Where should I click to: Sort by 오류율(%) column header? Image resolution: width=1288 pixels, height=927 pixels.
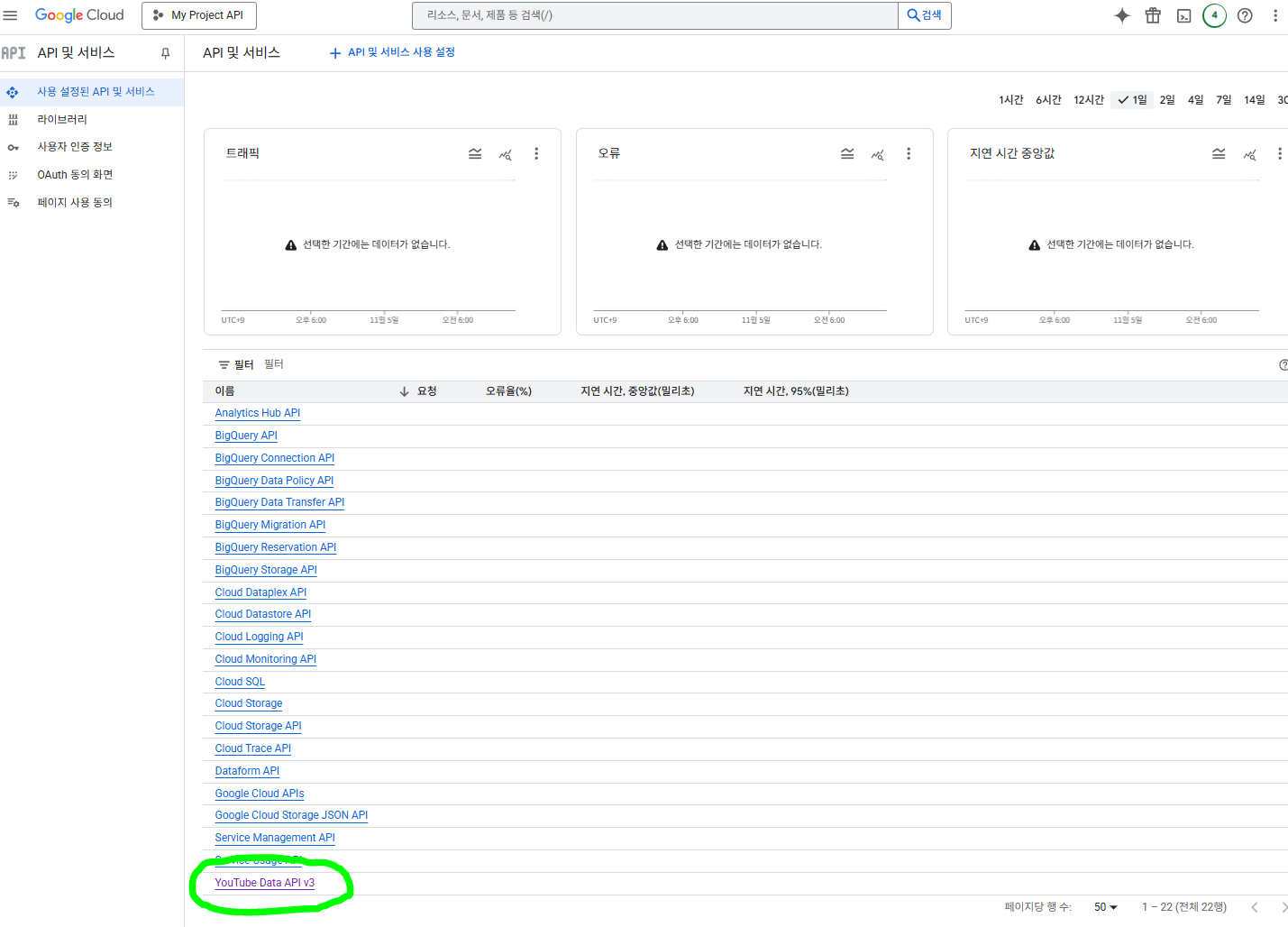[x=508, y=391]
